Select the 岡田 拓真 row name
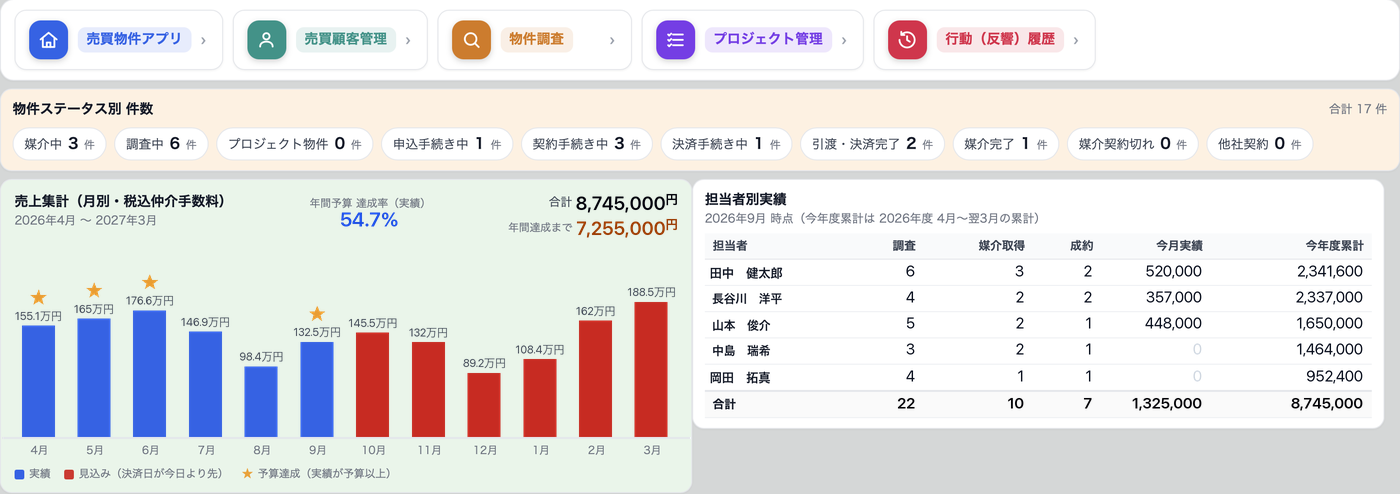 click(x=740, y=378)
